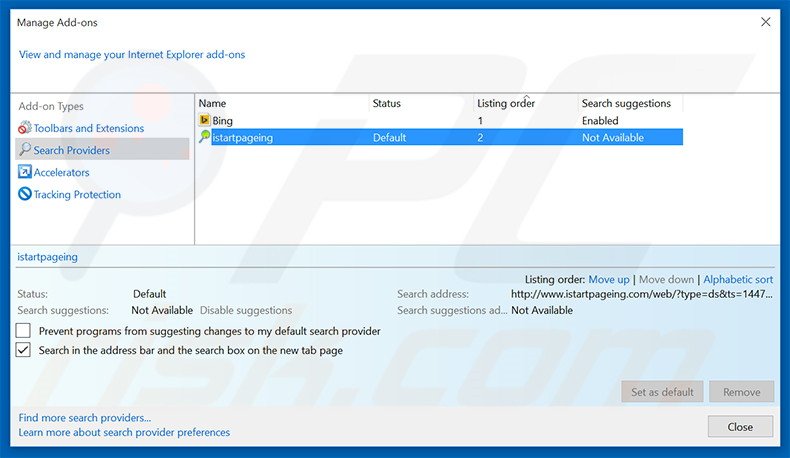Click Disable suggestions link
The height and width of the screenshot is (458, 790).
[246, 310]
